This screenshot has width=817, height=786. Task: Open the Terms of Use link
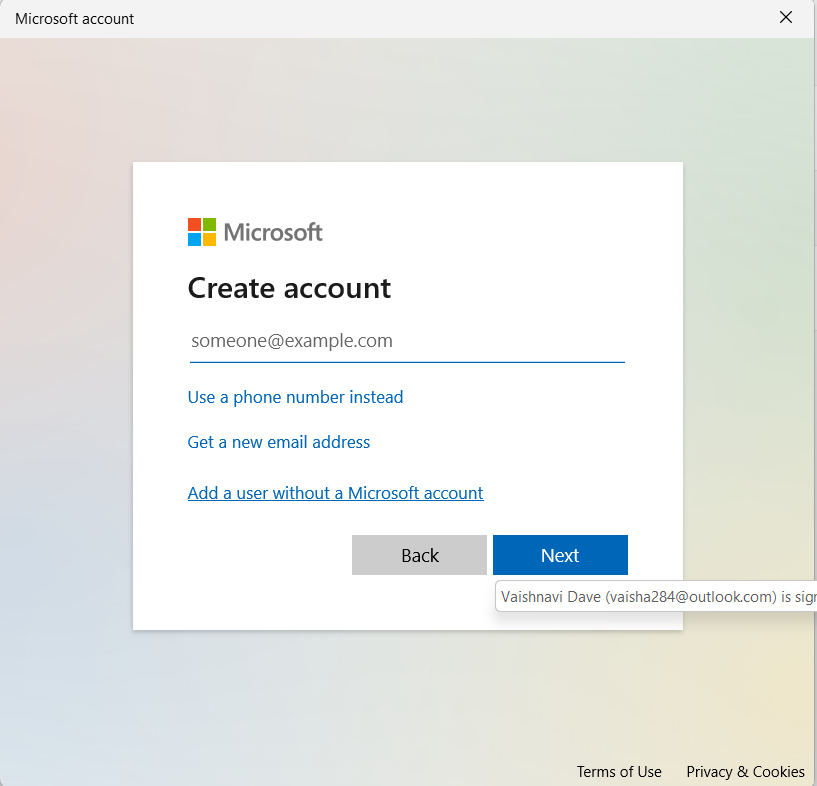point(619,771)
